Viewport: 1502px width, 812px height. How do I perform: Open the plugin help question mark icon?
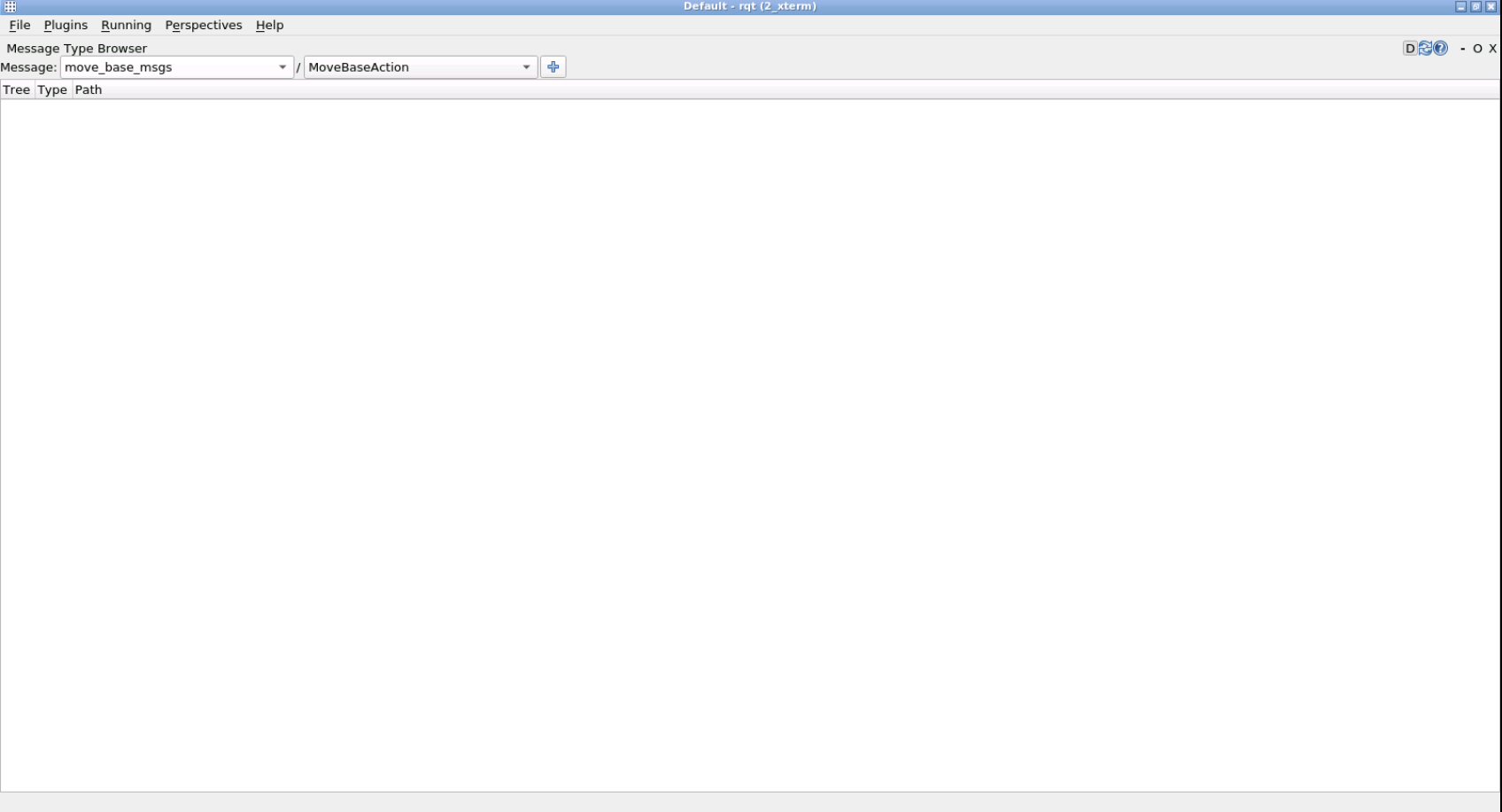pyautogui.click(x=1440, y=49)
